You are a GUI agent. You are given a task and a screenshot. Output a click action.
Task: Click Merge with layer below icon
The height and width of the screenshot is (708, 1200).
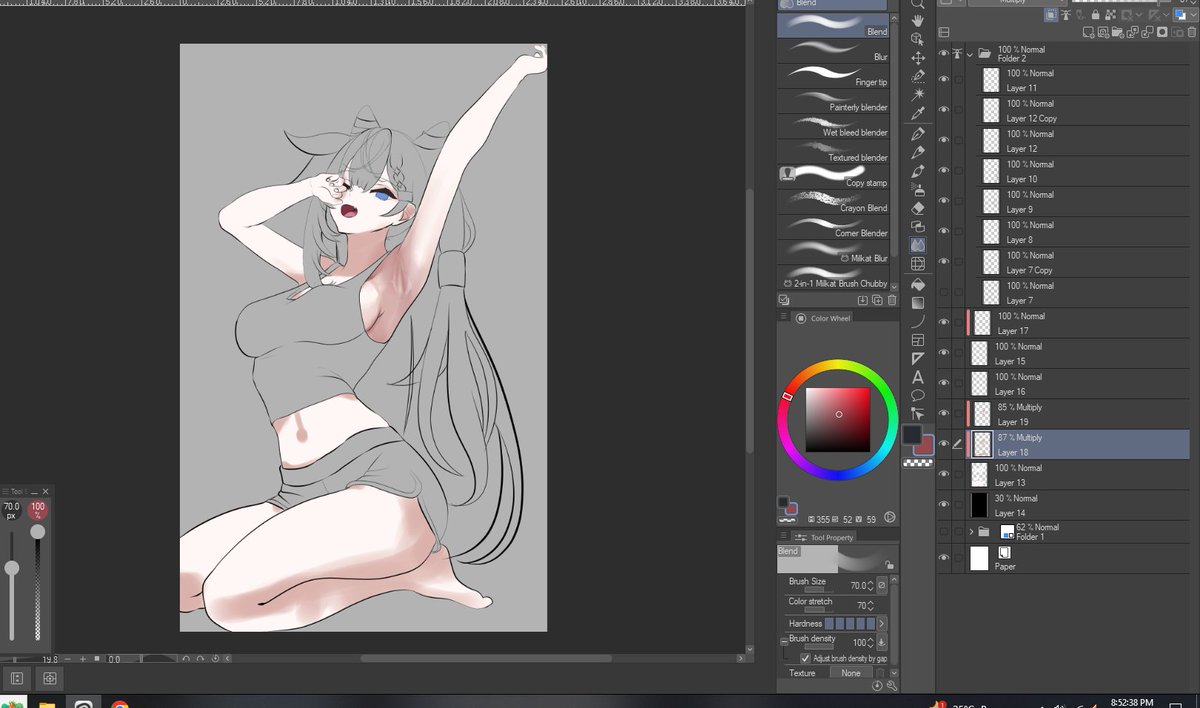tap(1147, 32)
